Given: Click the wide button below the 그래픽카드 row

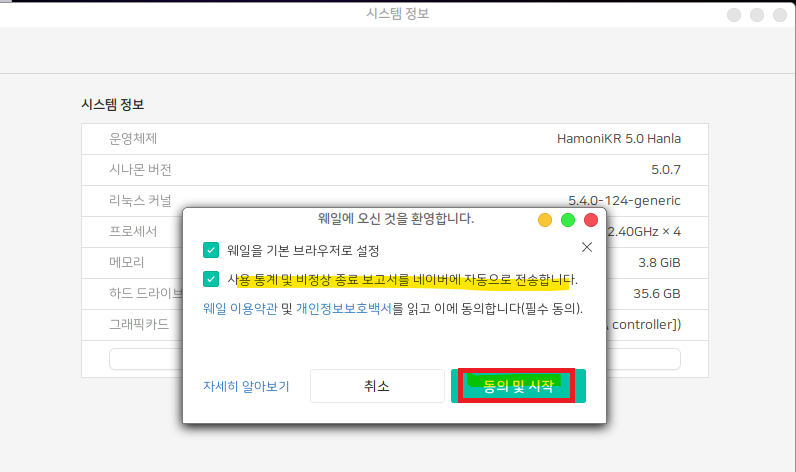Looking at the screenshot, I should tap(395, 359).
